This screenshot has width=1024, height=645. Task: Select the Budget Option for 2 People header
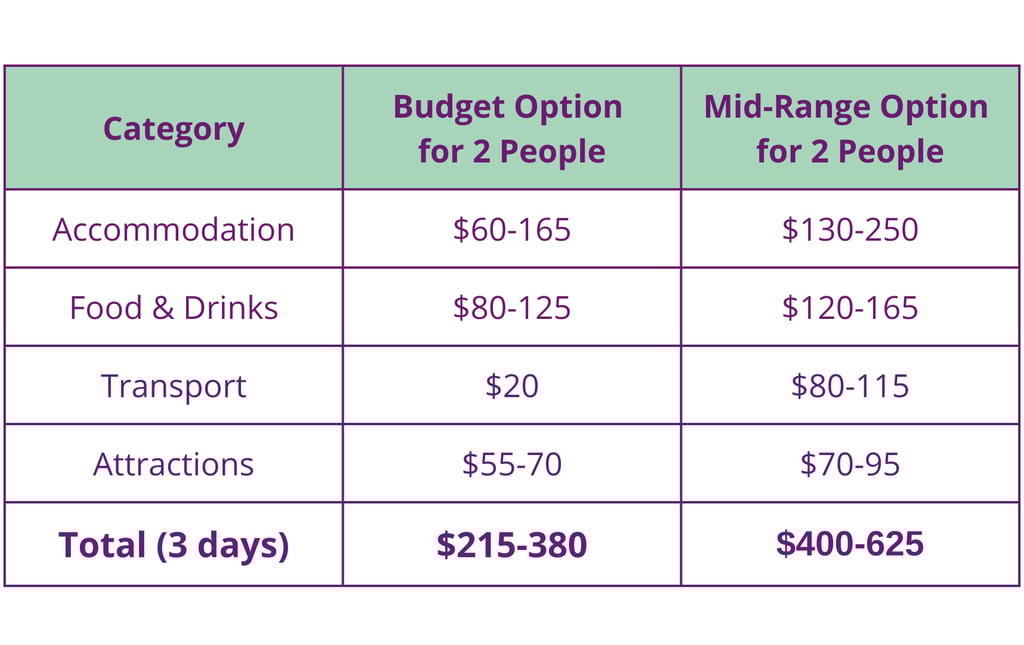point(512,128)
